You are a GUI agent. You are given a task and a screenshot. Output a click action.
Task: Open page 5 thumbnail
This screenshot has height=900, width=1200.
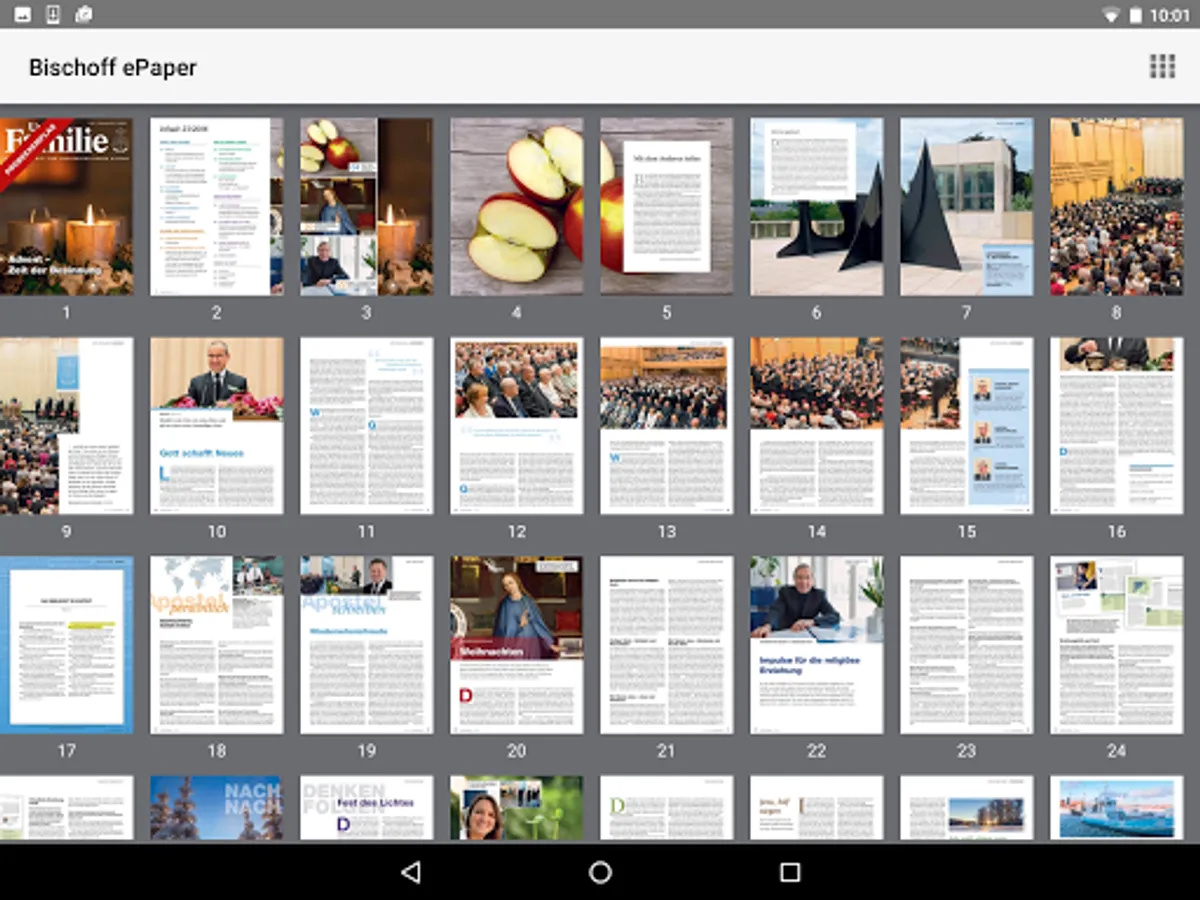pos(667,207)
